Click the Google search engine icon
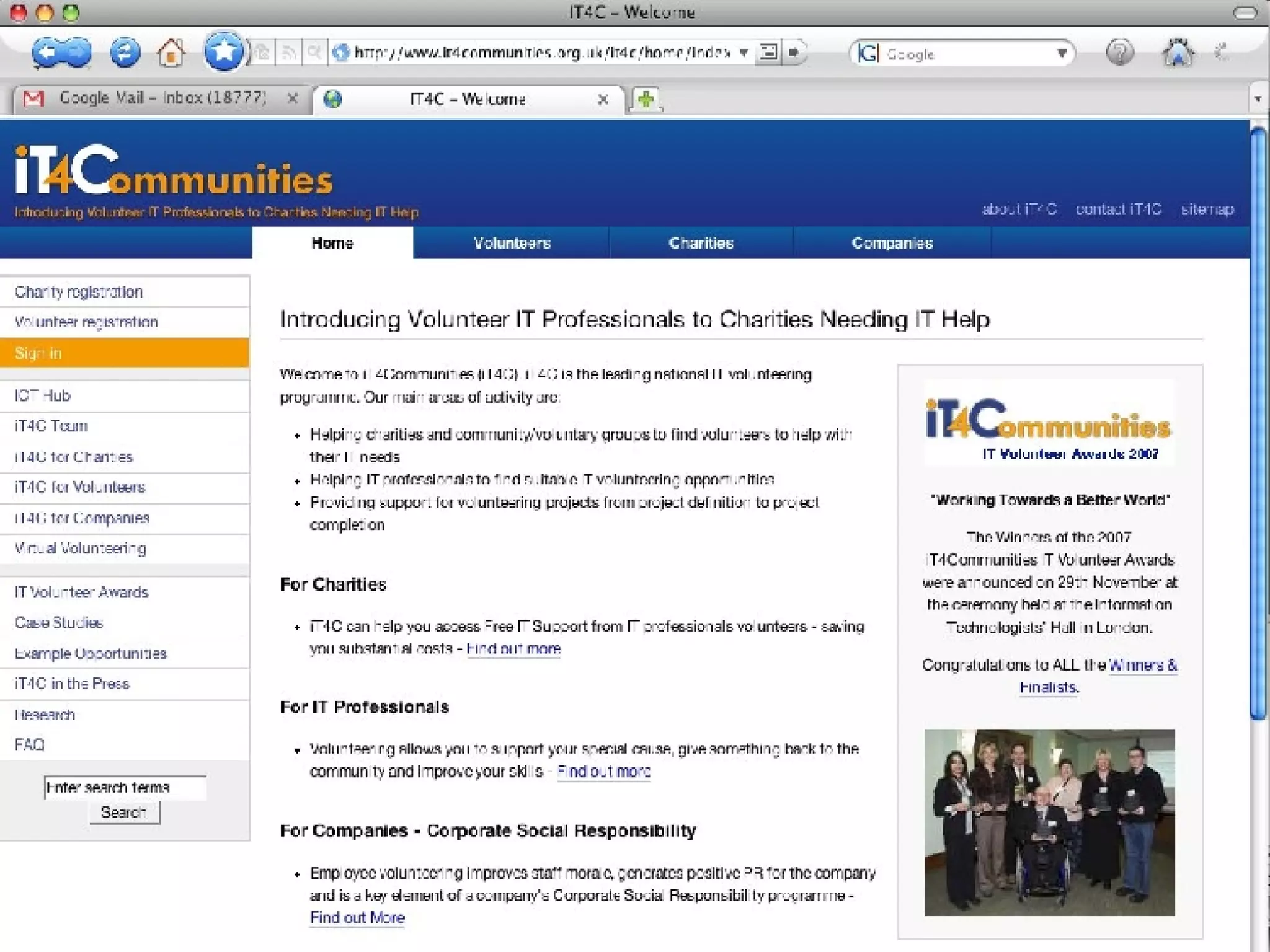Screen dimensions: 1270x952 tap(868, 53)
